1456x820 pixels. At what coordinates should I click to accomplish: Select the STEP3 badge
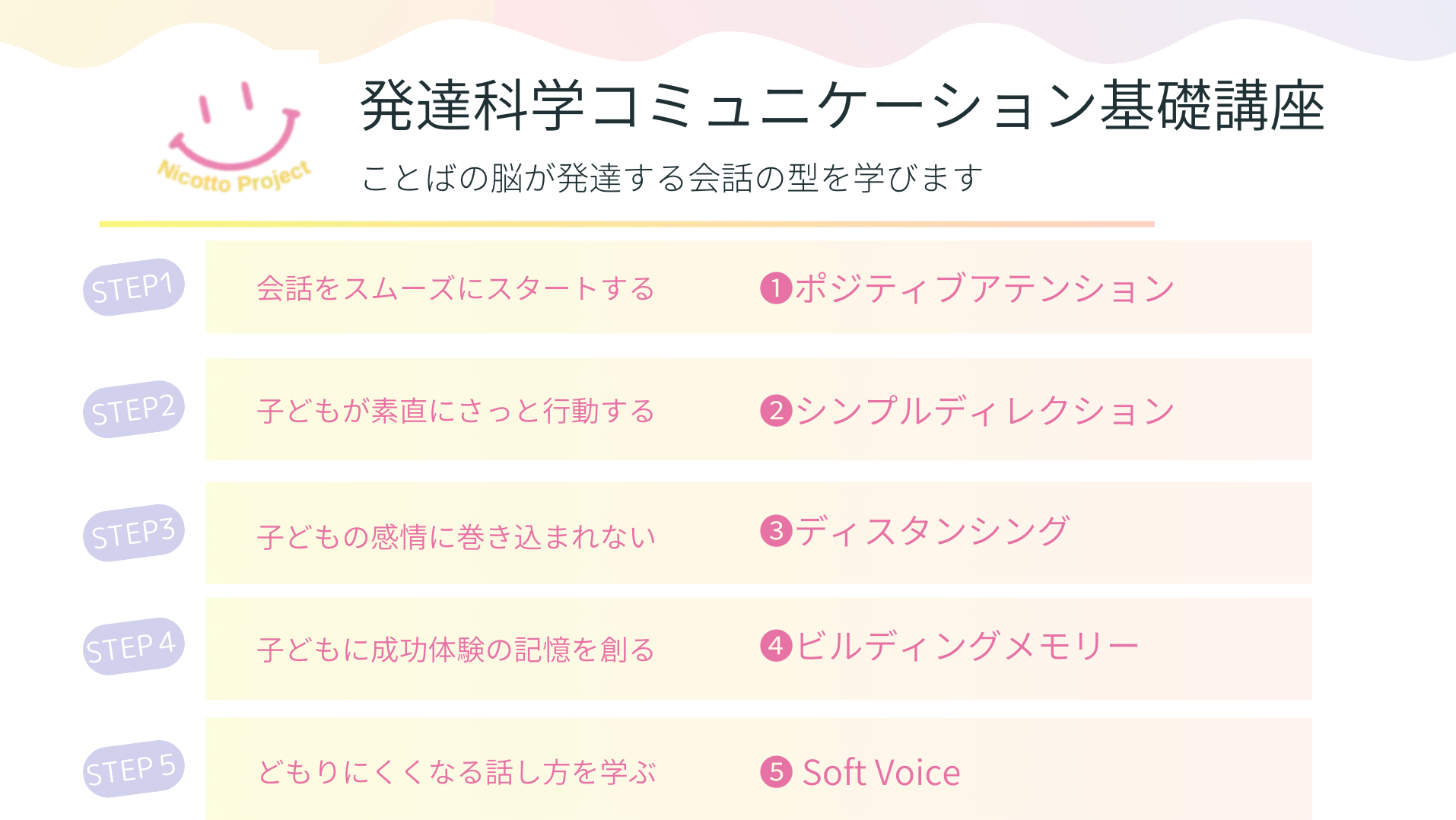133,533
